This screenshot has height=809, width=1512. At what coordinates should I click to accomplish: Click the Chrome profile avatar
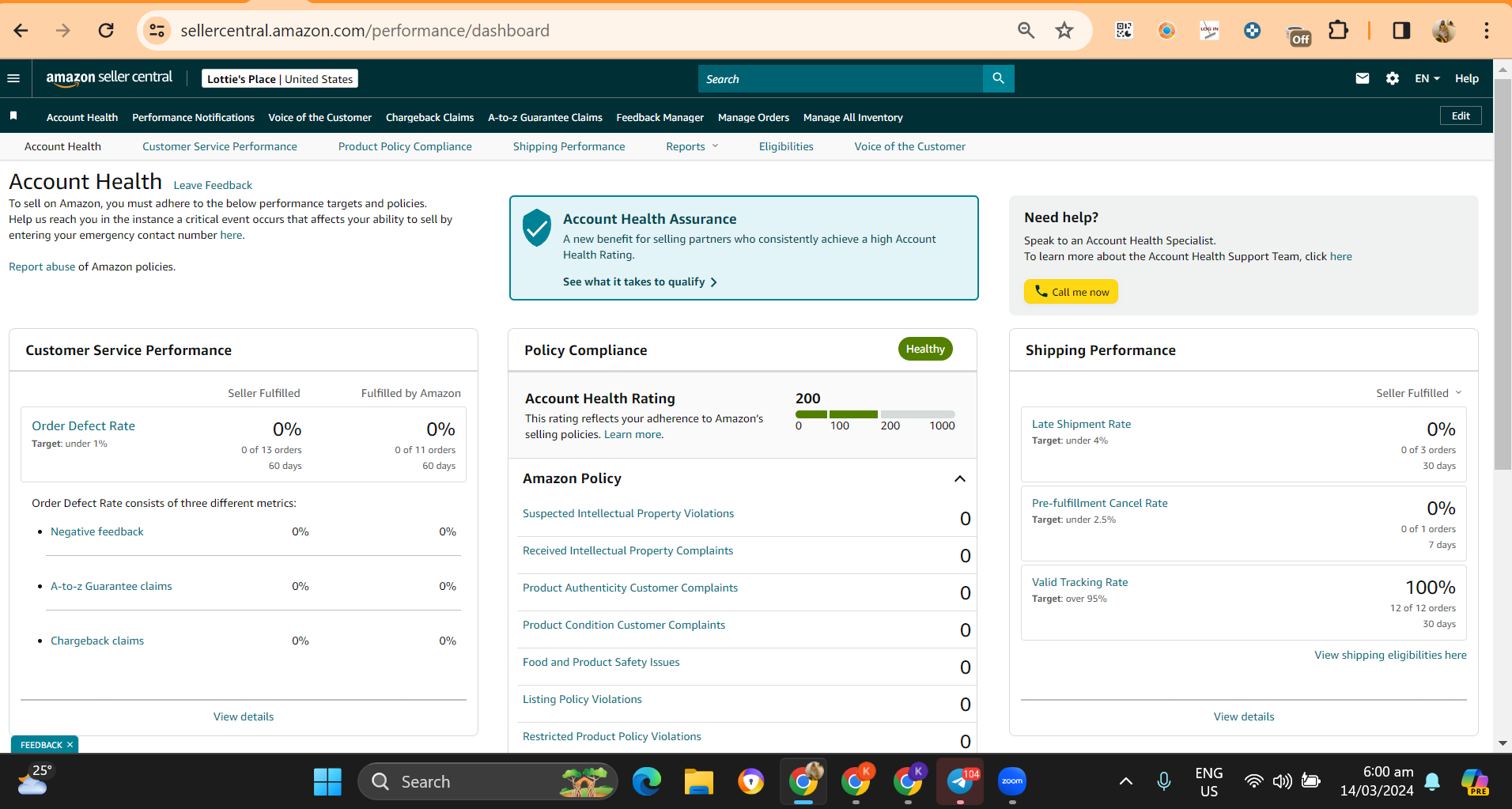[x=1444, y=31]
